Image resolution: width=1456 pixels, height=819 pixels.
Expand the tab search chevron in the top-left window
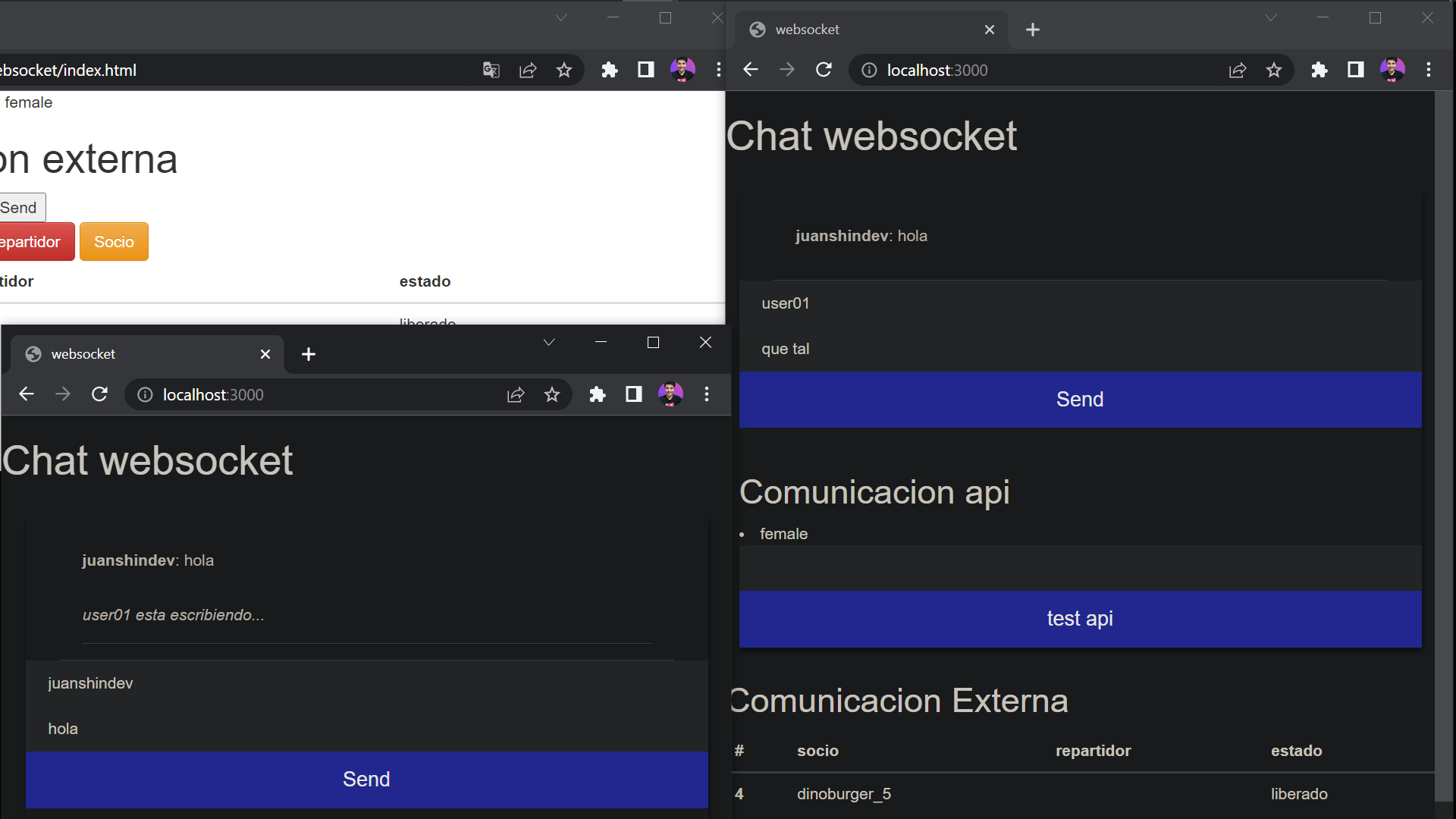tap(561, 17)
